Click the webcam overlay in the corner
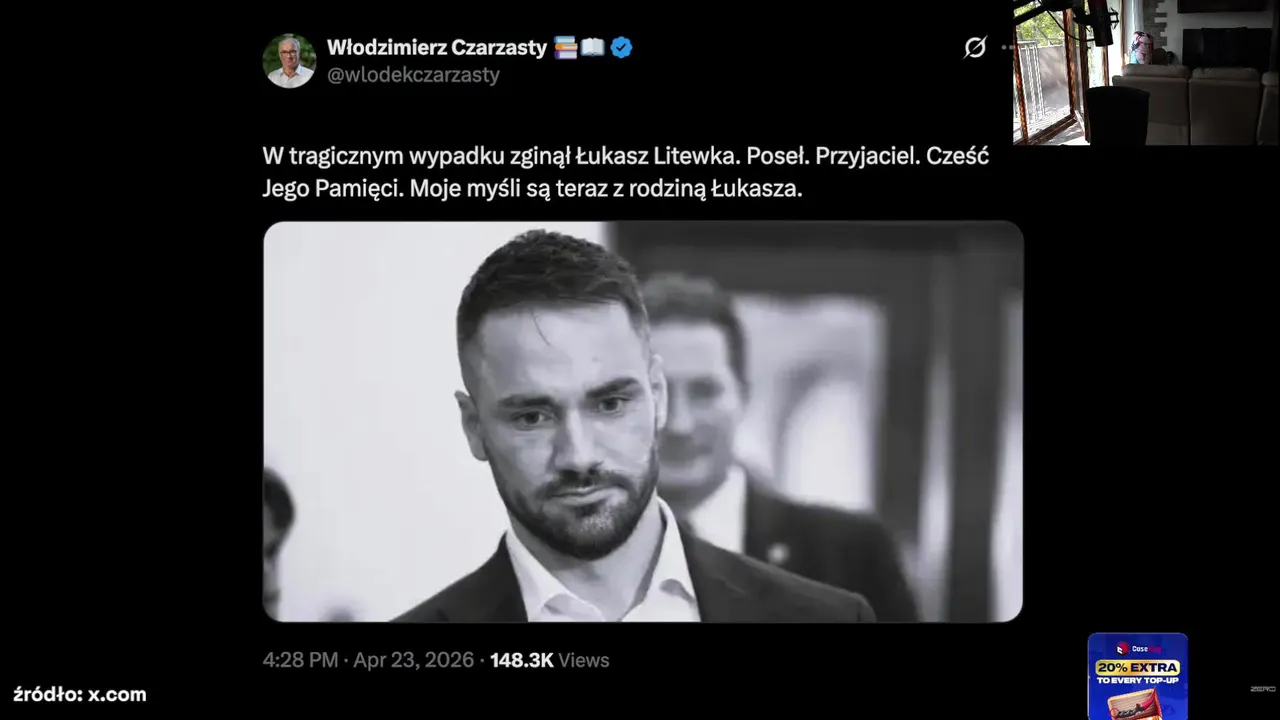This screenshot has height=720, width=1280. click(x=1146, y=72)
